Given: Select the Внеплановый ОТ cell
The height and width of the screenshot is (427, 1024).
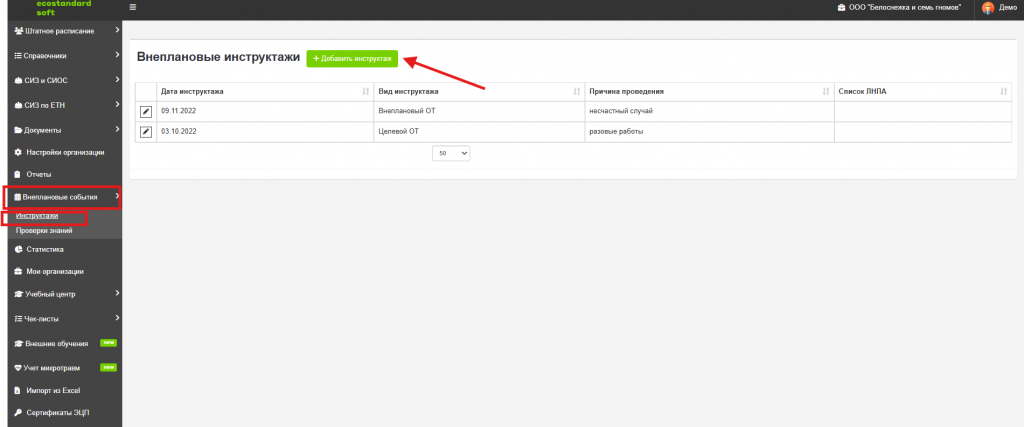Looking at the screenshot, I should 479,112.
